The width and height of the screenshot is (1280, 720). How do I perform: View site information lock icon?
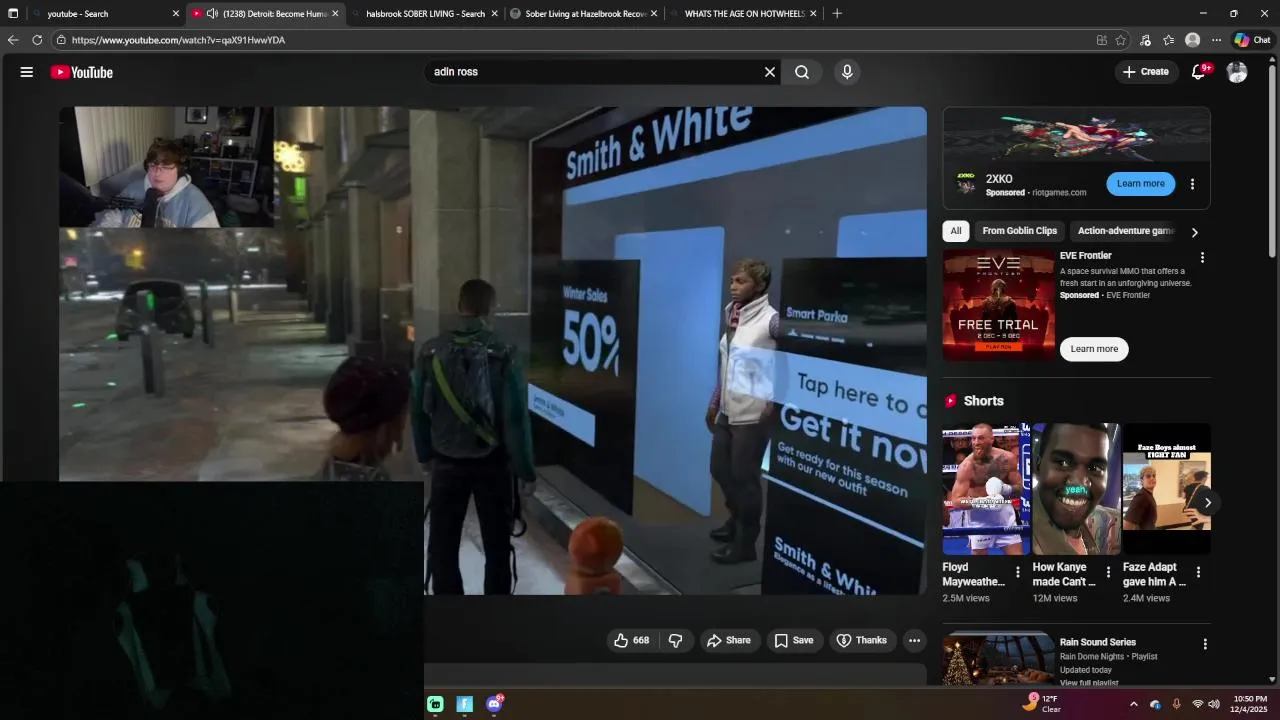click(61, 40)
